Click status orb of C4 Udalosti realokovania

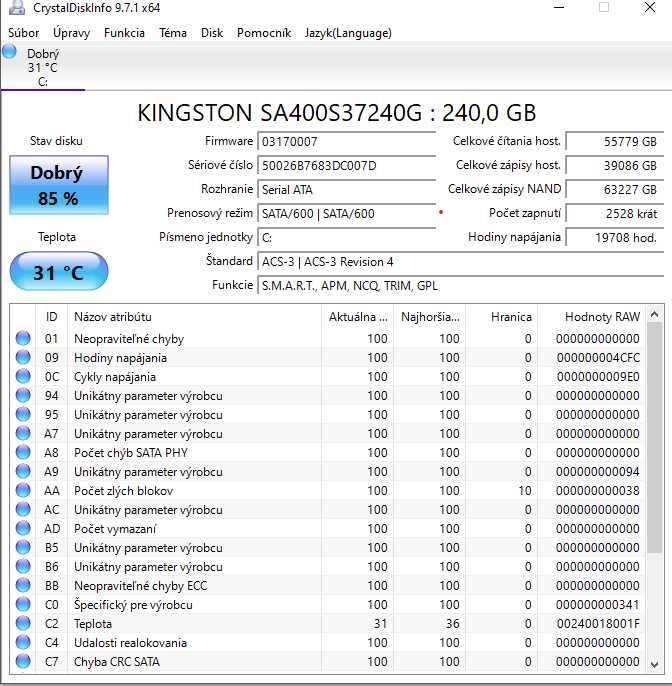tap(23, 642)
